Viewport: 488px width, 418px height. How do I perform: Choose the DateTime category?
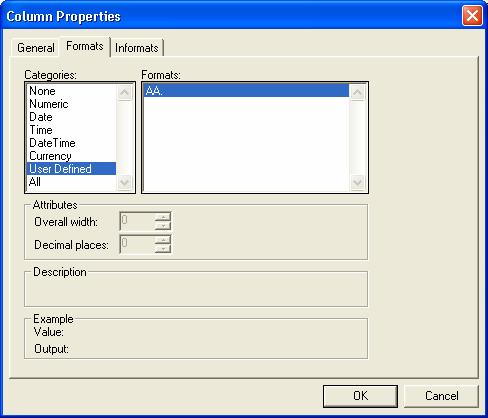(71, 143)
